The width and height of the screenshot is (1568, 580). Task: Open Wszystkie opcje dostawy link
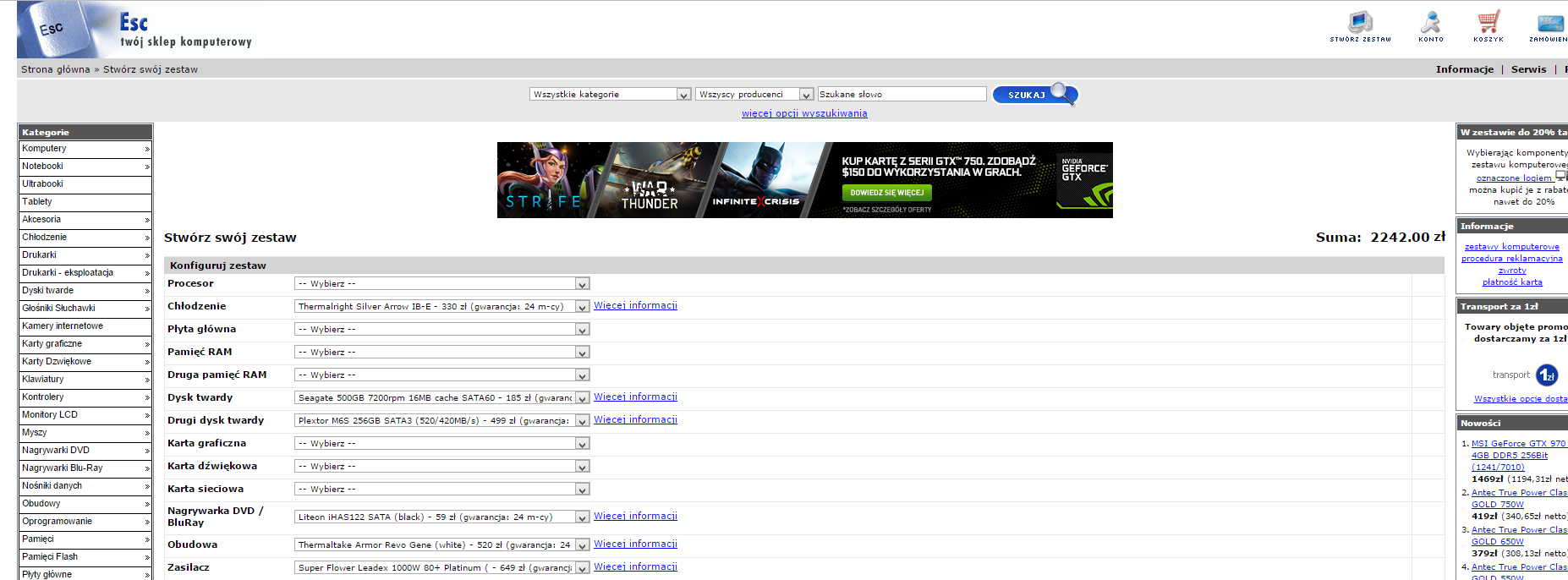pyautogui.click(x=1521, y=399)
